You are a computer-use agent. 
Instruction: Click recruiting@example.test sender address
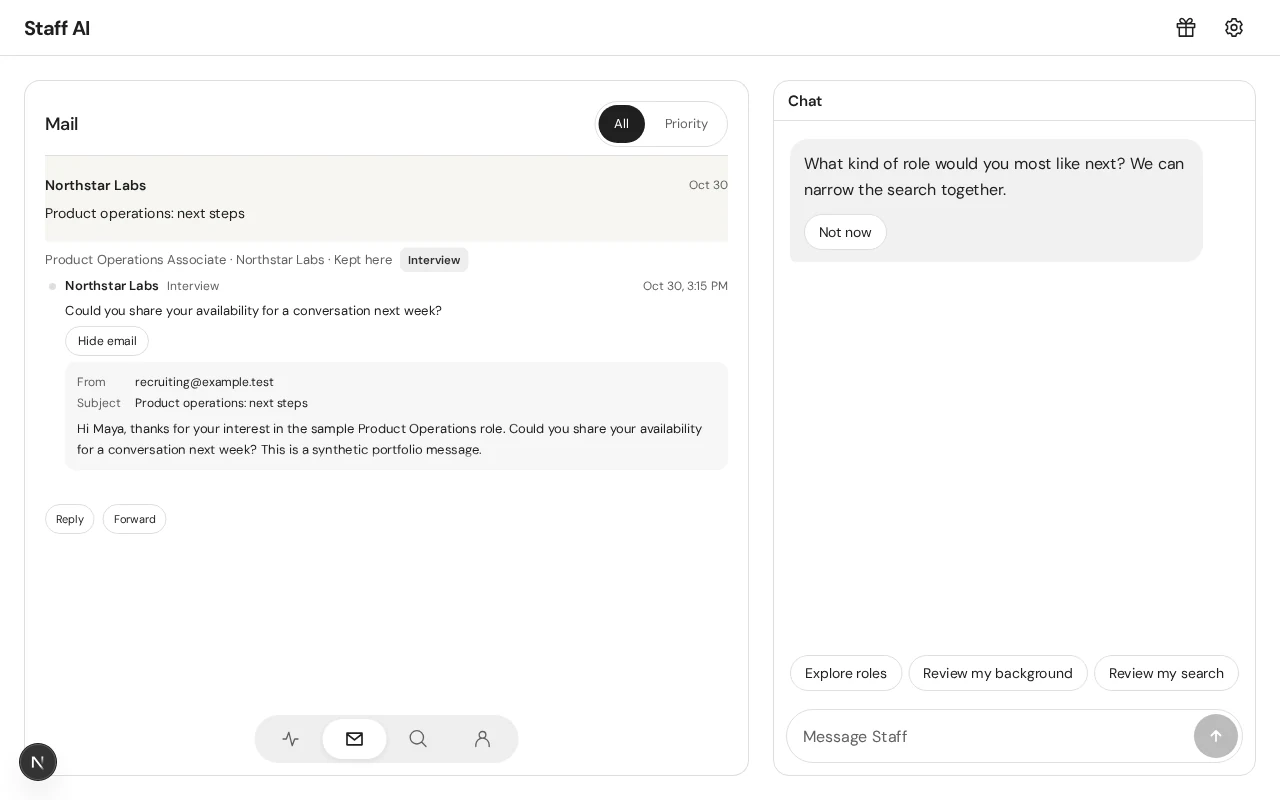[204, 382]
